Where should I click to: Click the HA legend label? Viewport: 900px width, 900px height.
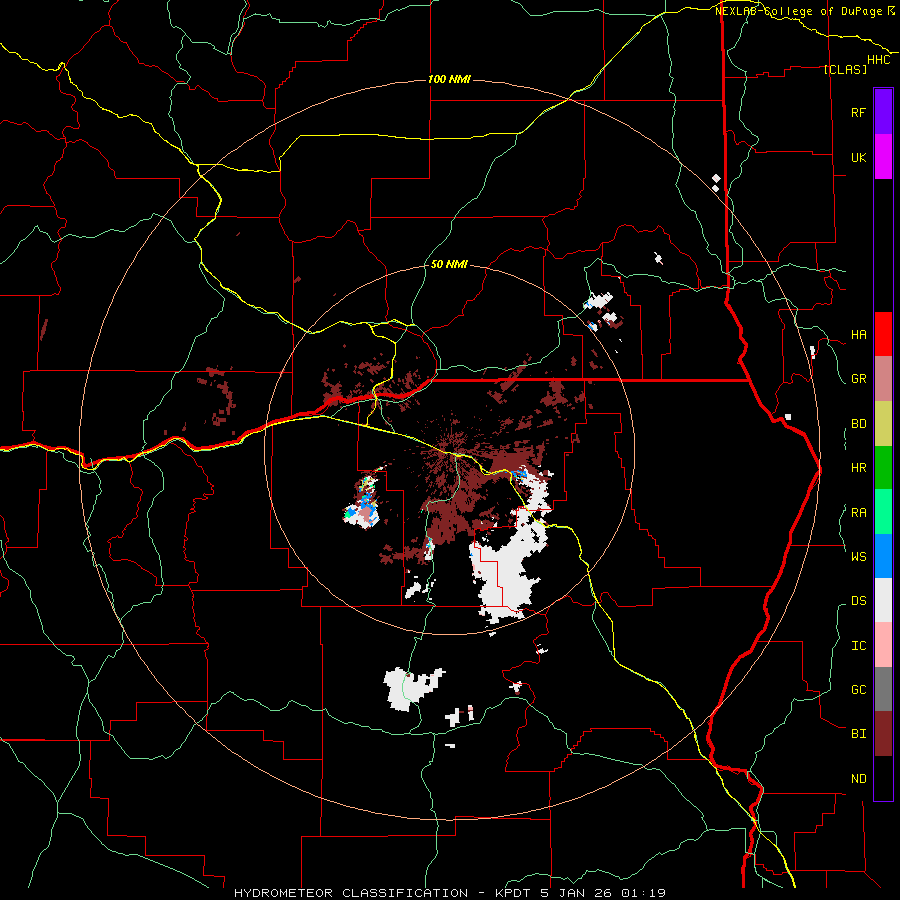pyautogui.click(x=858, y=335)
